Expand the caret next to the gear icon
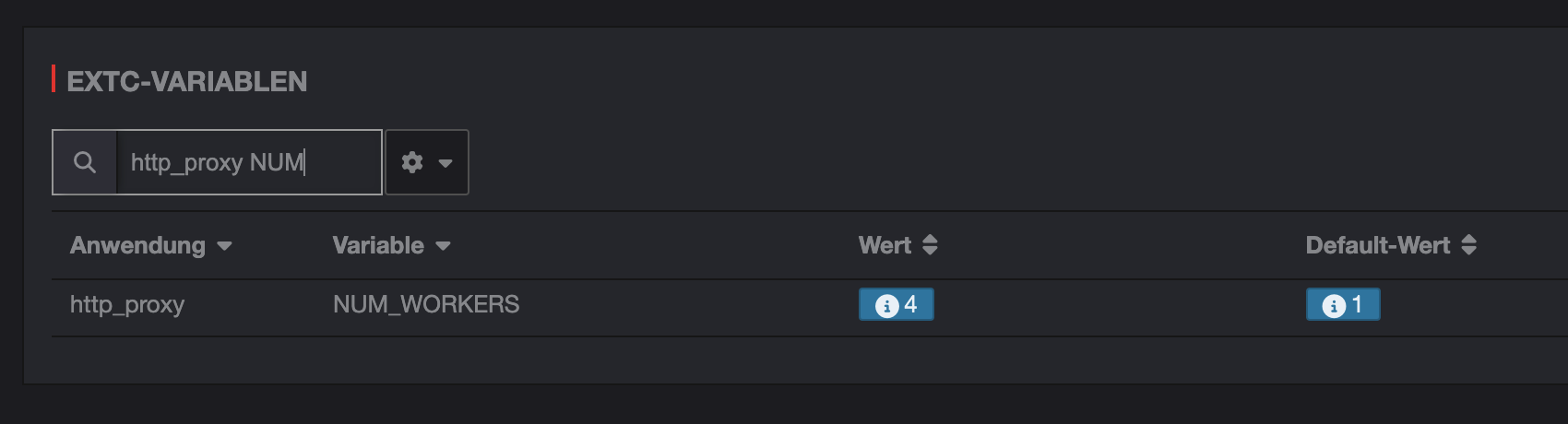1568x424 pixels. pos(445,163)
